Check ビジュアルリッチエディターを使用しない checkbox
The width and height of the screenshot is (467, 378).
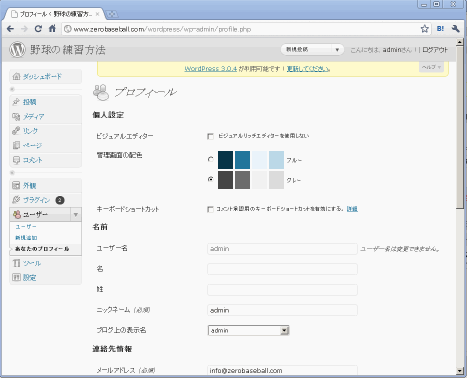click(210, 136)
